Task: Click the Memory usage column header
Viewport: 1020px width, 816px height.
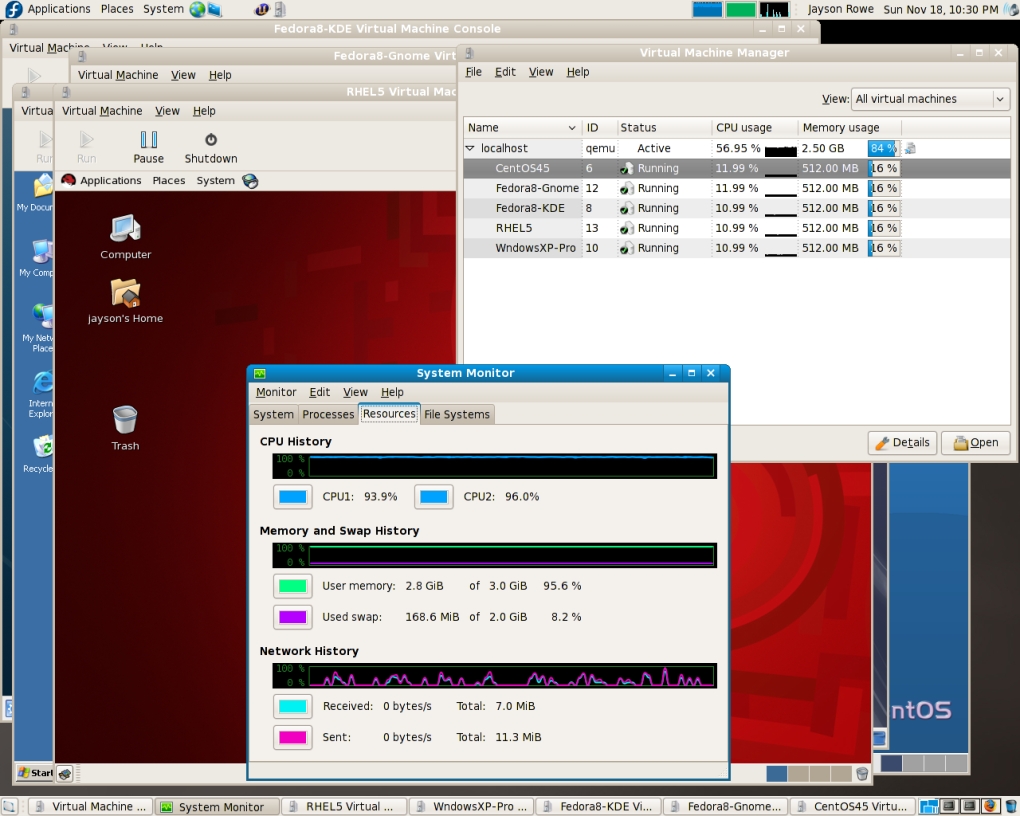Action: [850, 128]
